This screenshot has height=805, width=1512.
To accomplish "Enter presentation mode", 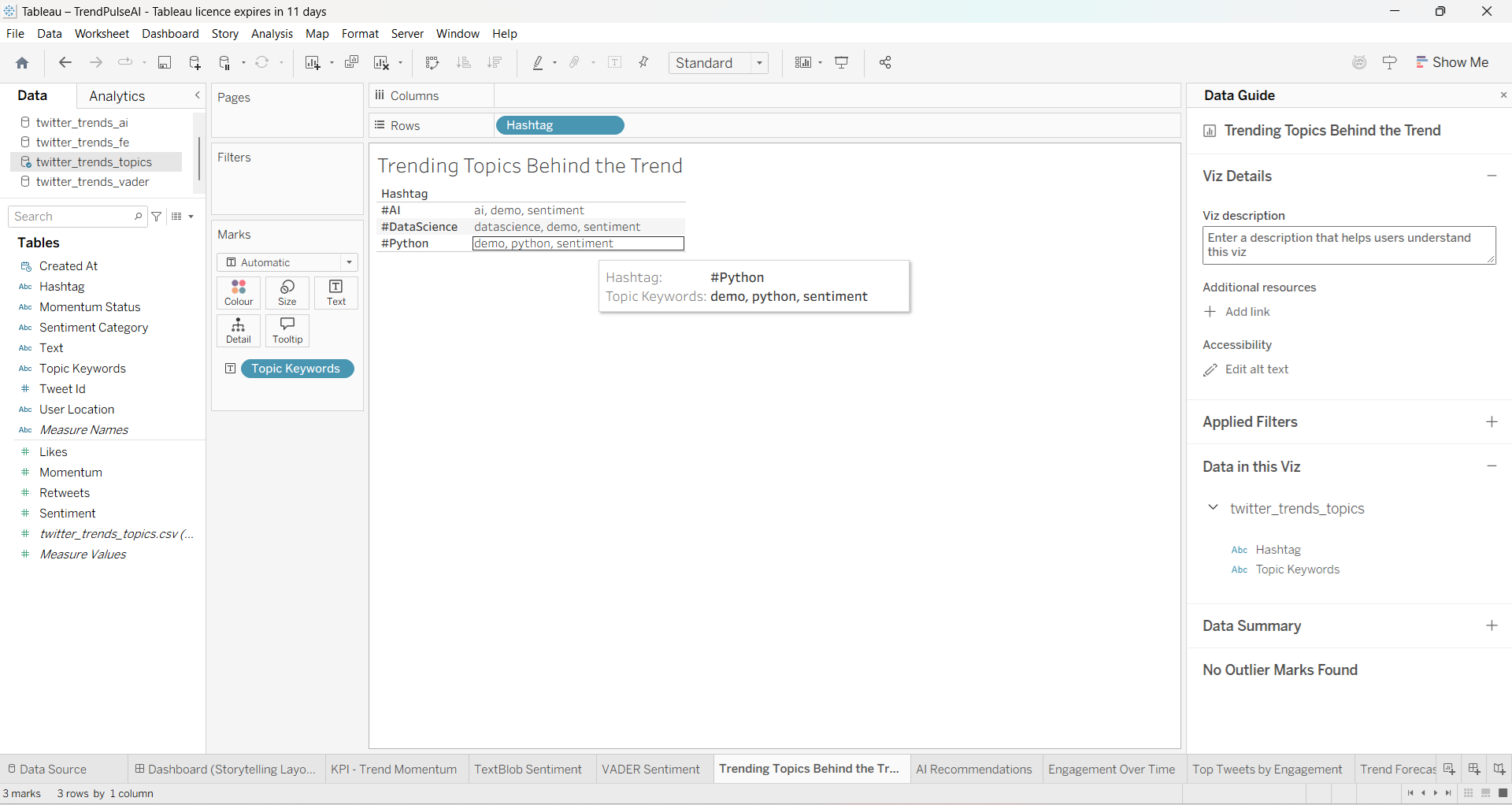I will tap(842, 63).
